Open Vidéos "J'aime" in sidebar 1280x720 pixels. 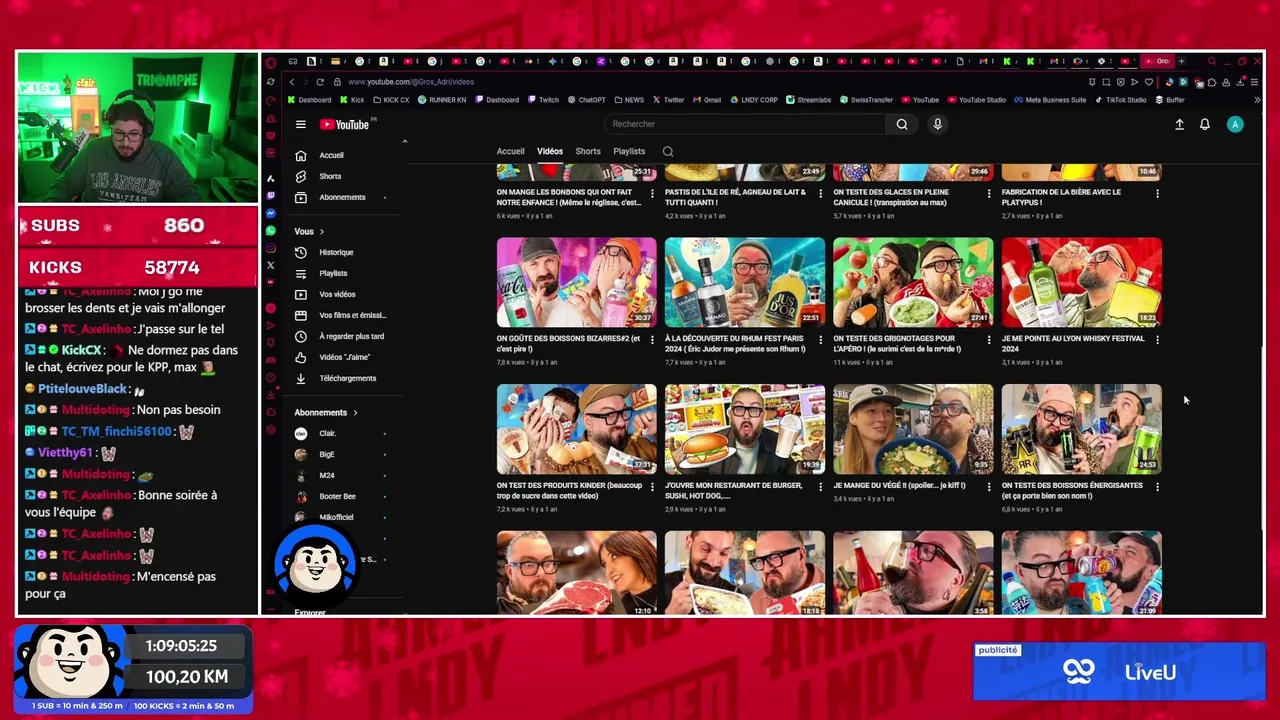(345, 357)
